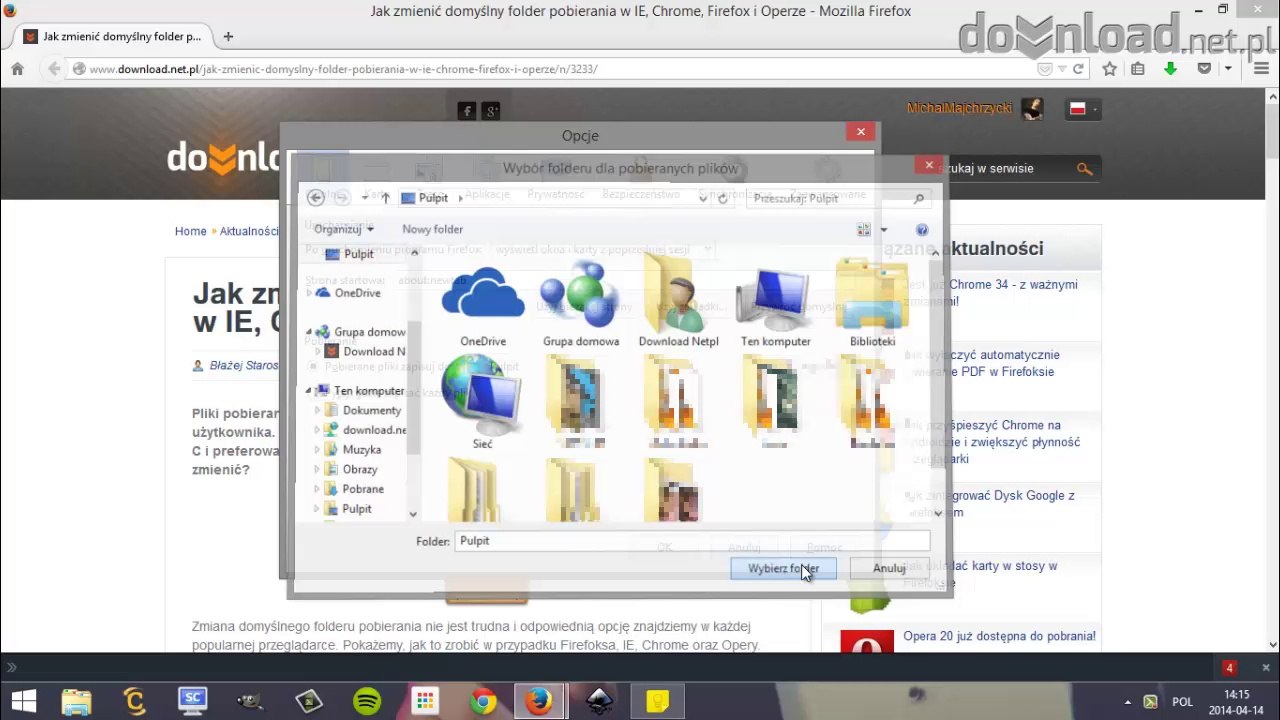Click the Firefox home button
This screenshot has width=1280, height=720.
pos(17,69)
